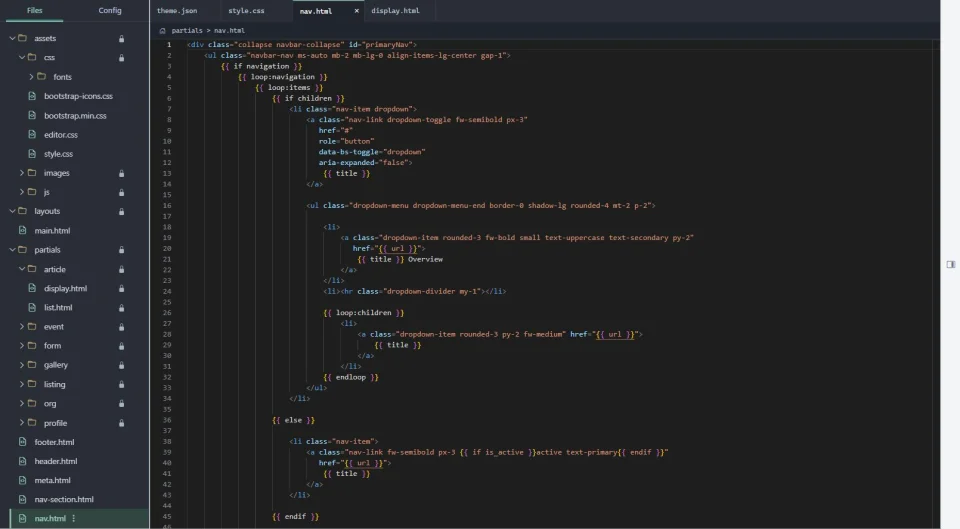
Task: Close the nav.html tab
Action: click(356, 11)
